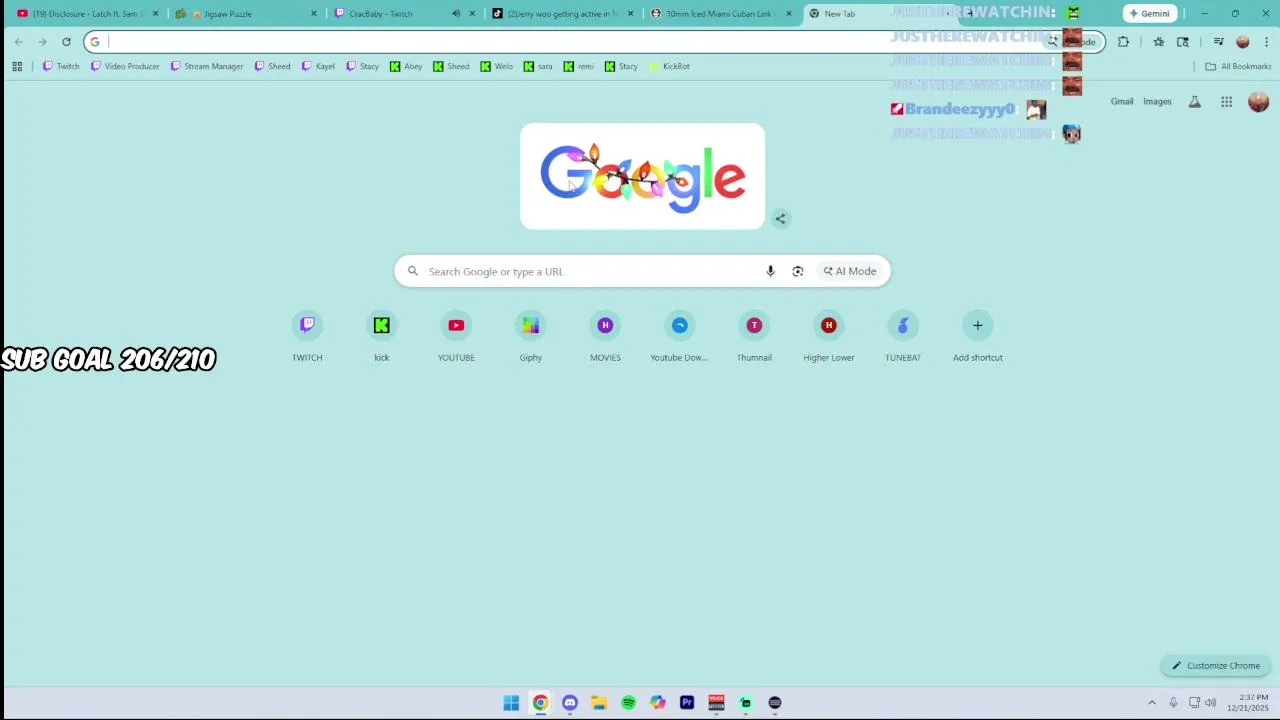This screenshot has width=1280, height=720.
Task: Click the AI Mode button in the search box
Action: point(850,271)
